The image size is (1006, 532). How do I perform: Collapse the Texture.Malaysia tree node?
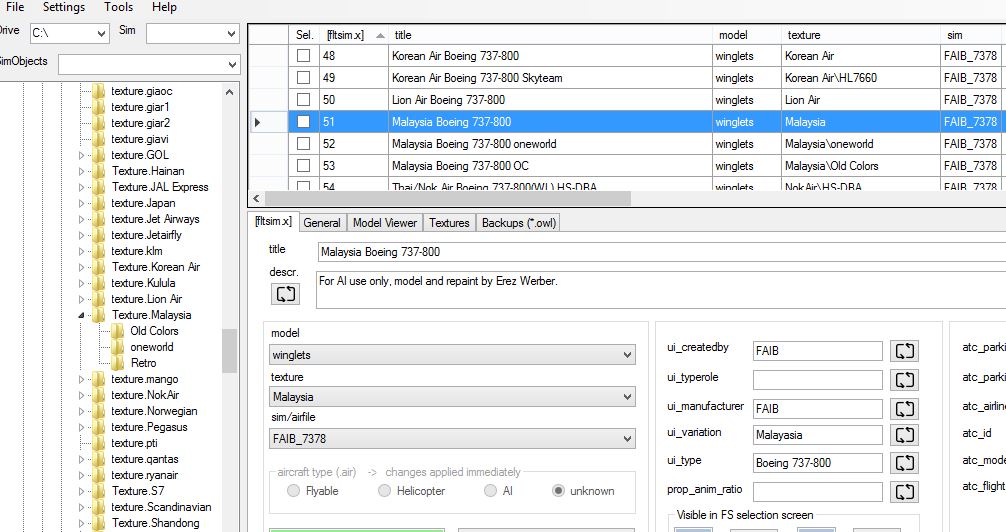(81, 315)
